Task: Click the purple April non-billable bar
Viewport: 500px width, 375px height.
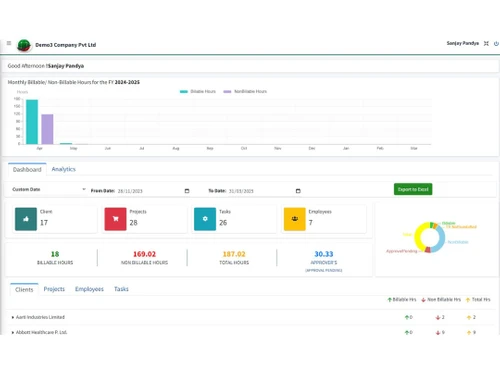Action: click(47, 129)
